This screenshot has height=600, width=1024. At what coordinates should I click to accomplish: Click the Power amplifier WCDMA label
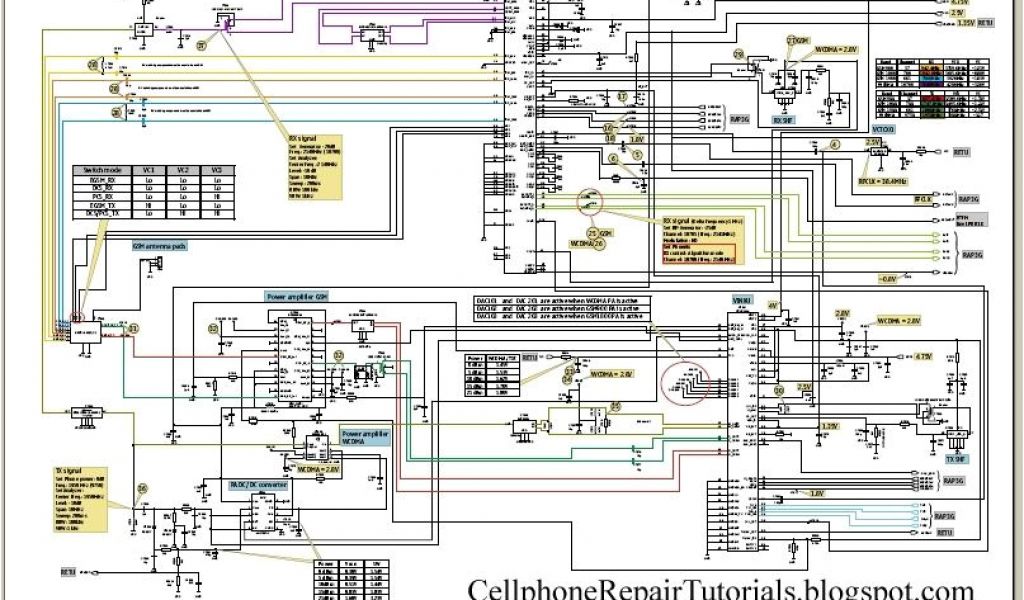click(x=364, y=436)
